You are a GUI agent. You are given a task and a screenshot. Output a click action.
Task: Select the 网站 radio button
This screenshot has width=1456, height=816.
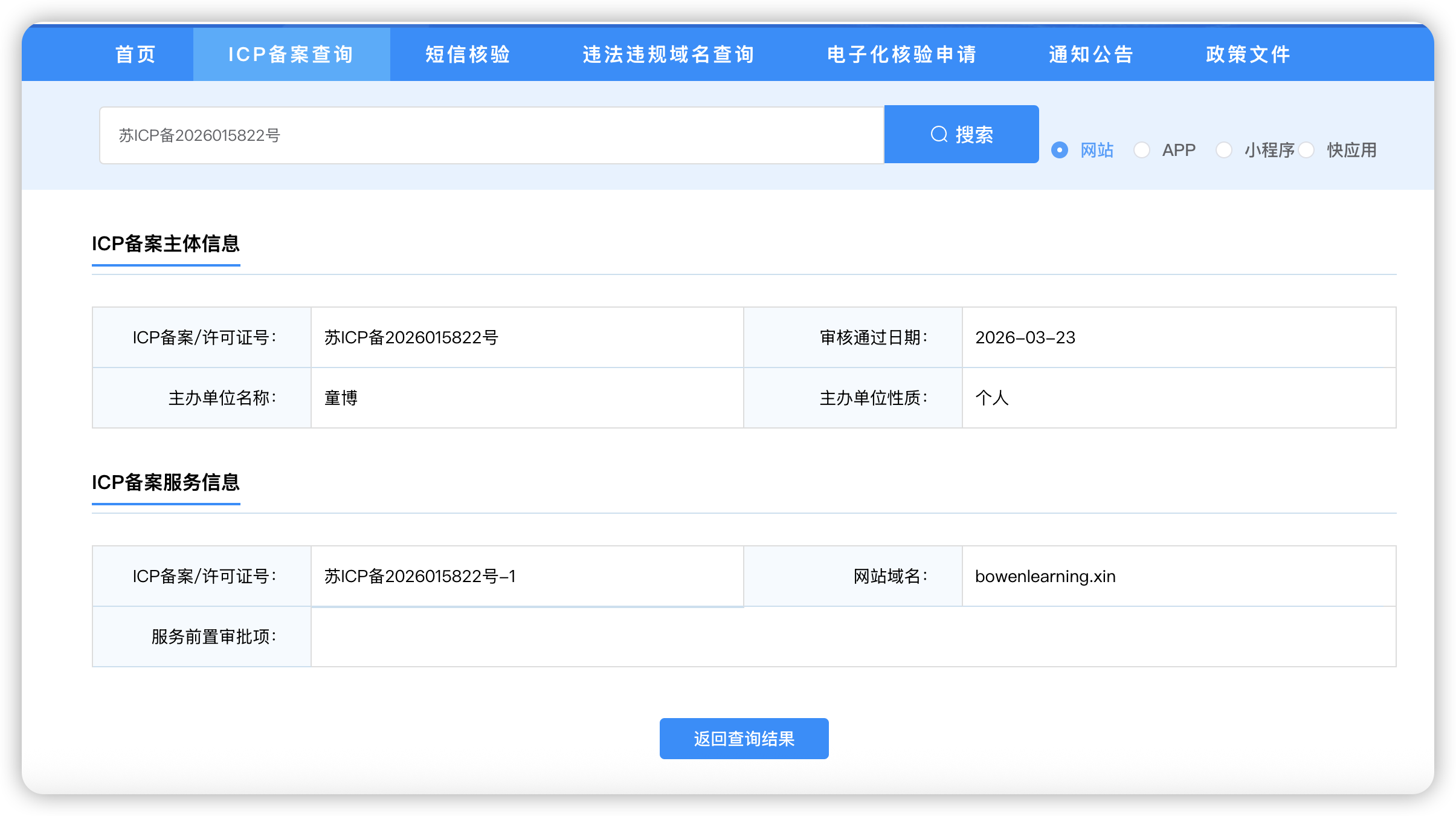[x=1060, y=150]
